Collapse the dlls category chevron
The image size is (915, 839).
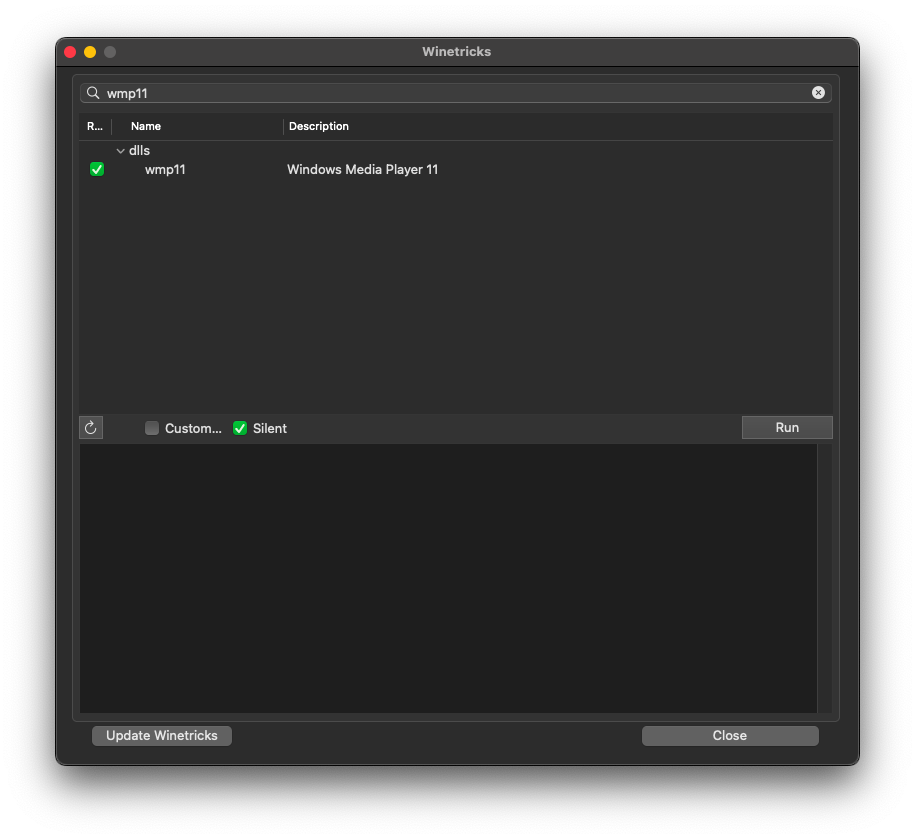120,151
